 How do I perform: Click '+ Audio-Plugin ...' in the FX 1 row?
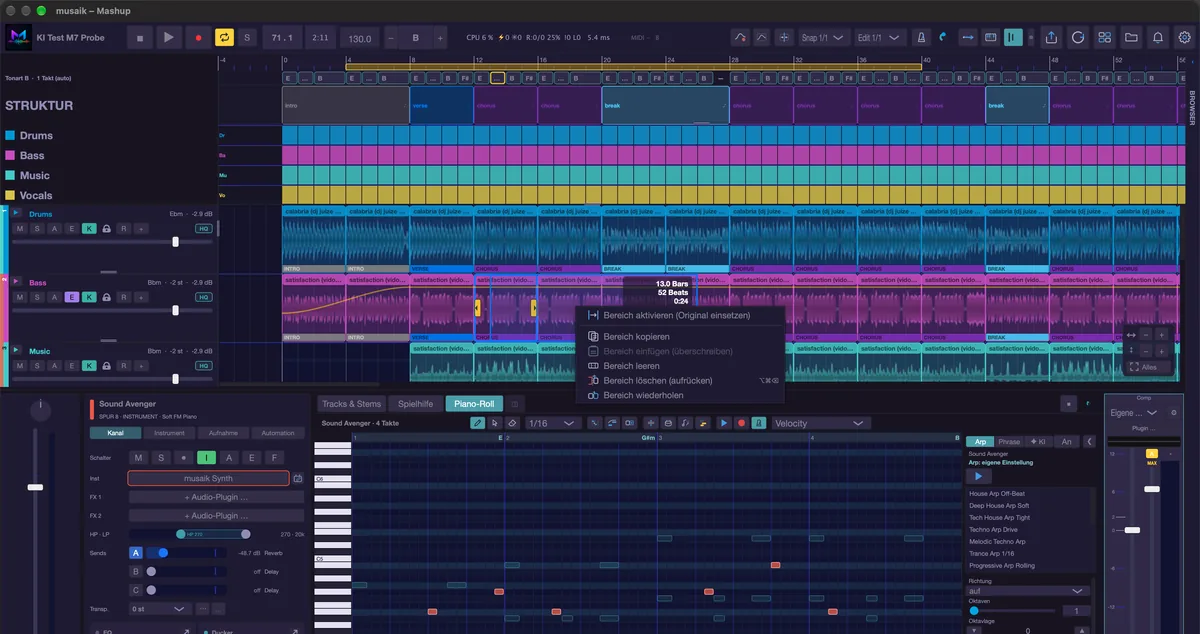(216, 497)
